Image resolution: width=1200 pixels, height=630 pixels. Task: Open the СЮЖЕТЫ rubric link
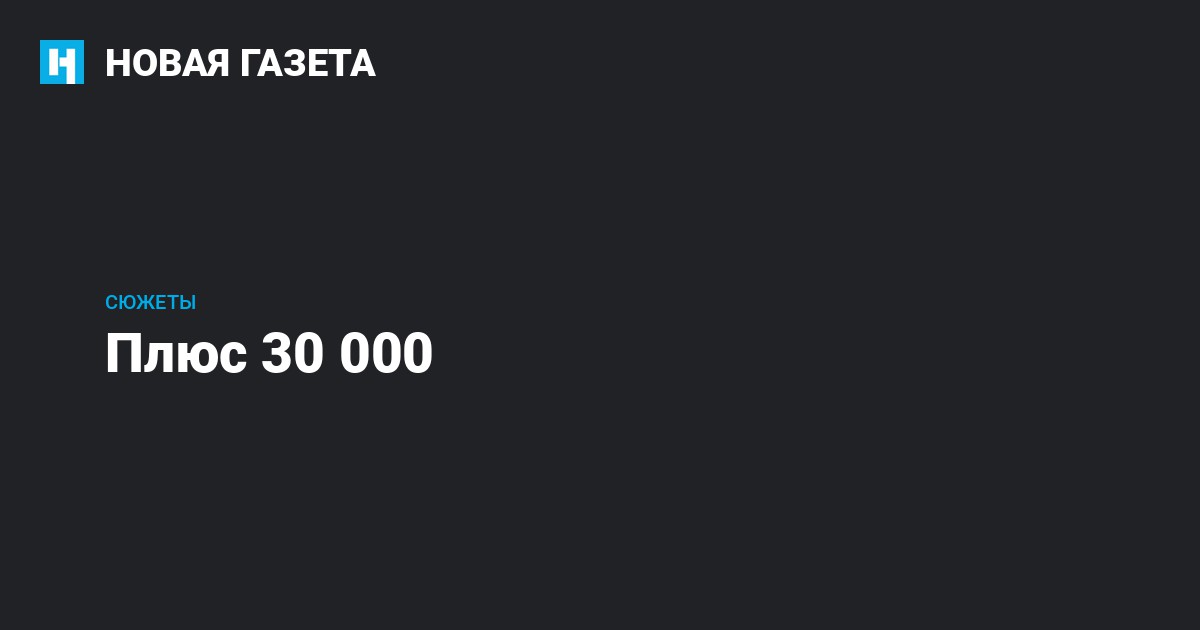(150, 303)
